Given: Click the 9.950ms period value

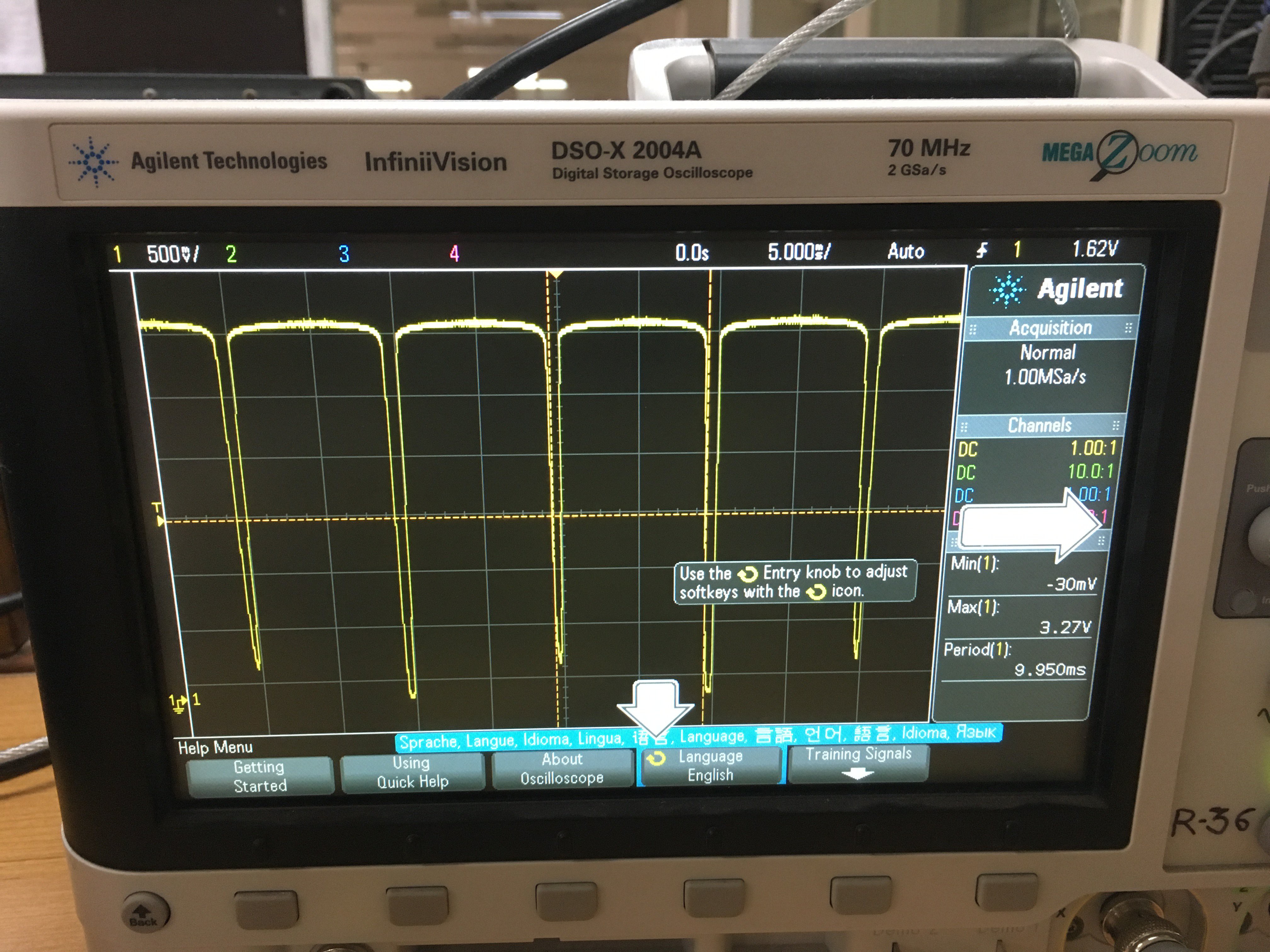Looking at the screenshot, I should pyautogui.click(x=1050, y=670).
